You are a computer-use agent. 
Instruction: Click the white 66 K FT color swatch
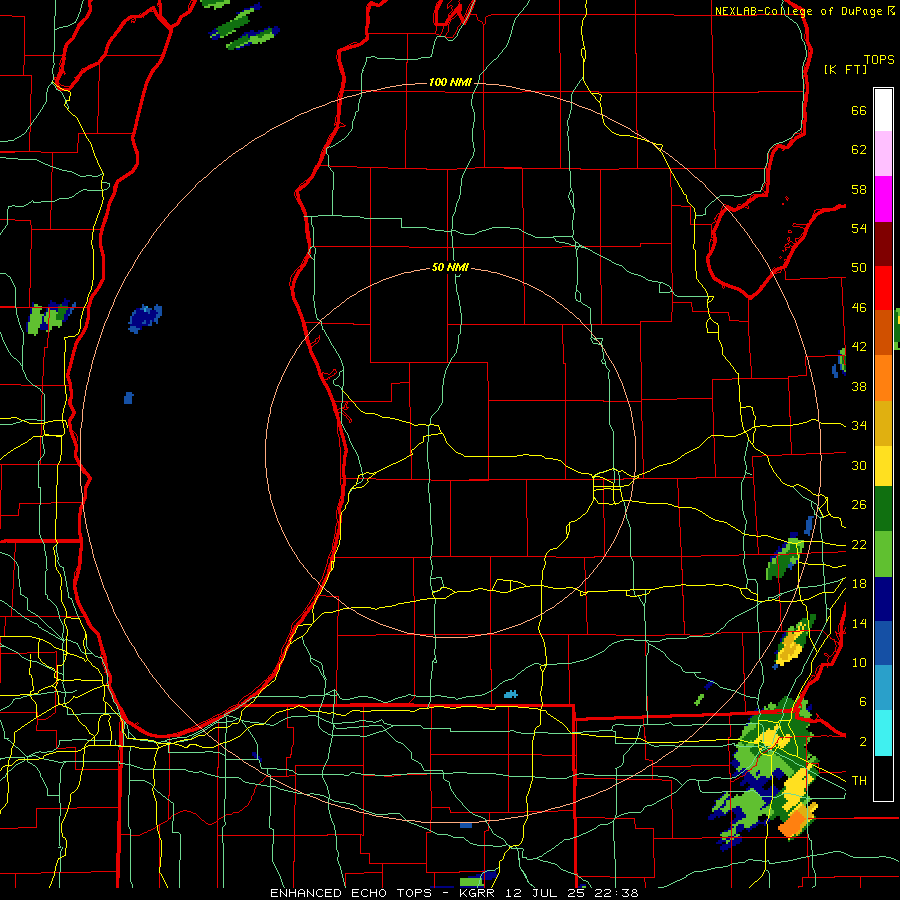click(x=883, y=110)
